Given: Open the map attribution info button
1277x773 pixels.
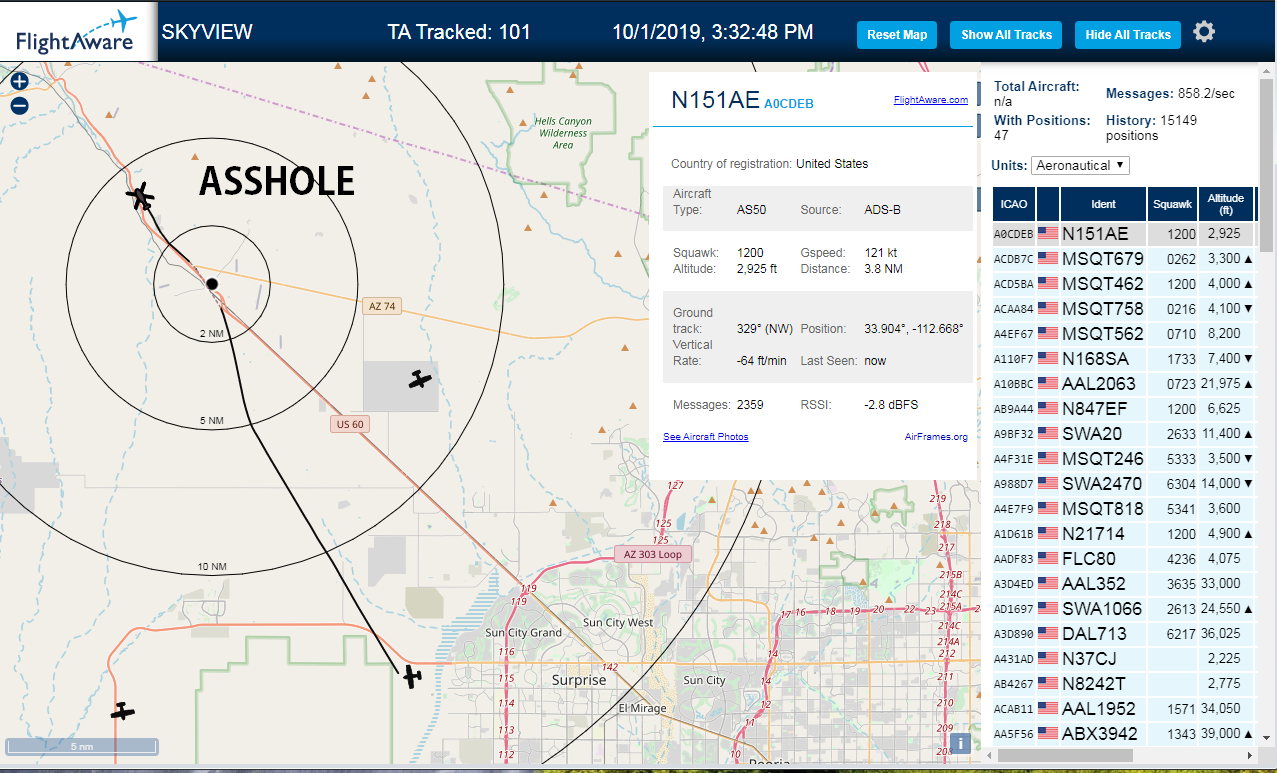Looking at the screenshot, I should [x=959, y=743].
